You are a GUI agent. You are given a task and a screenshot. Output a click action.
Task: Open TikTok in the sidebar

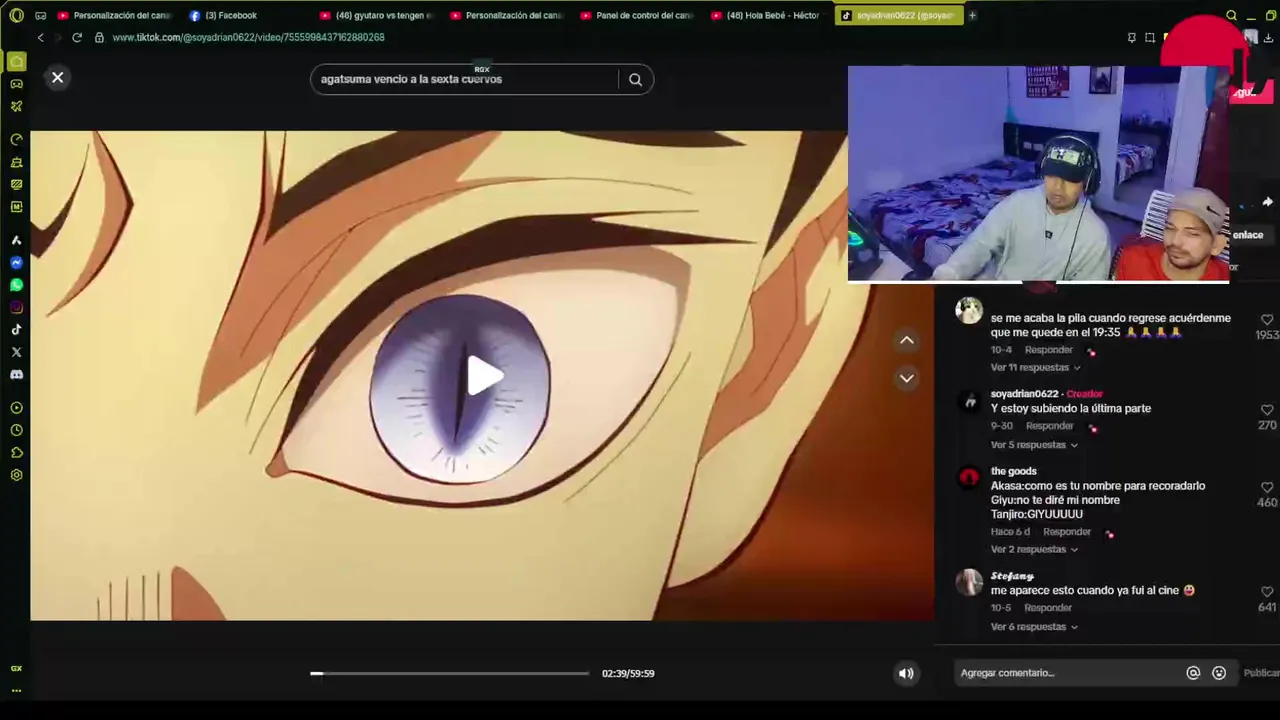click(16, 329)
